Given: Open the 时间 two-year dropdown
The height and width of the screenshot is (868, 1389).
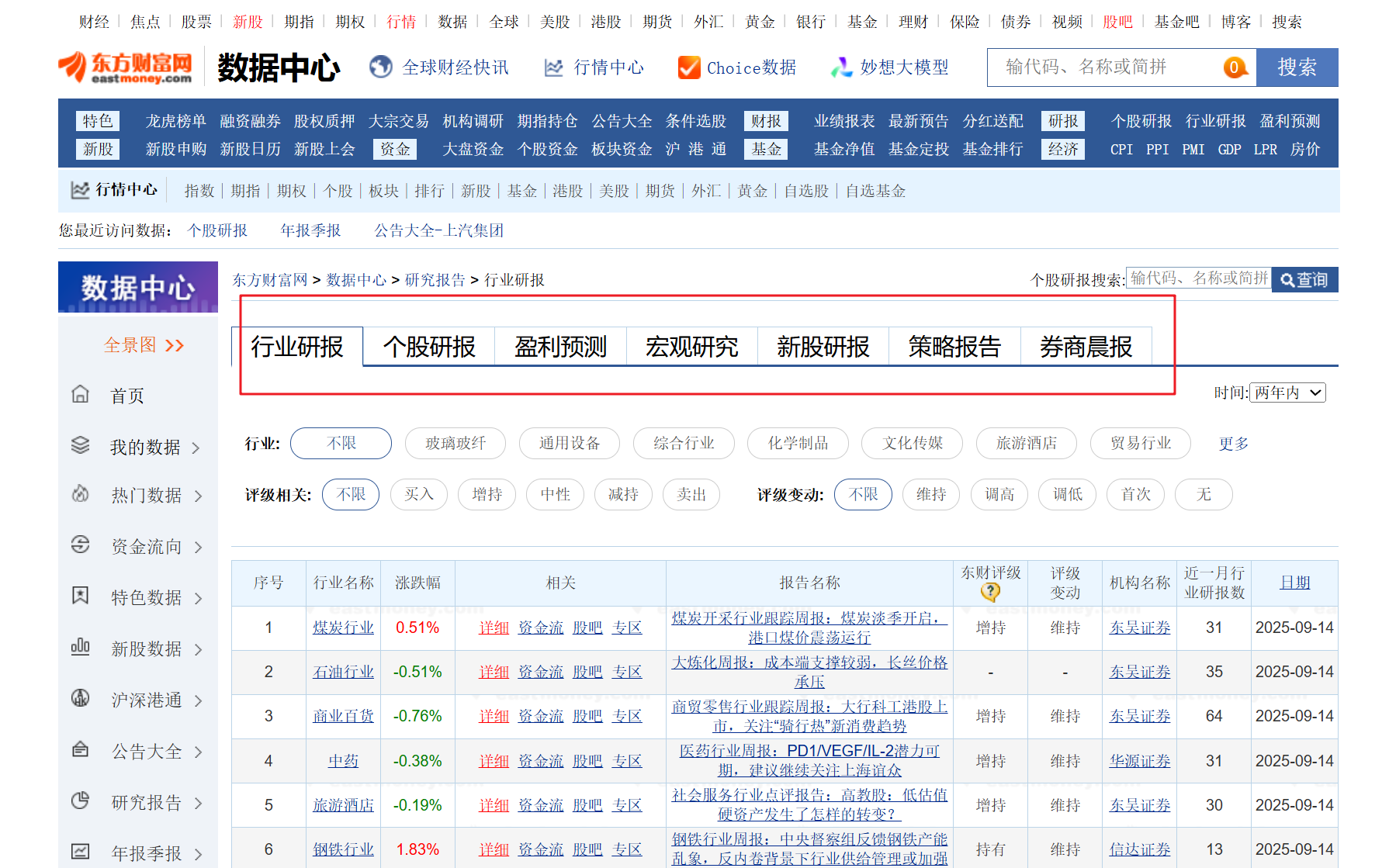Looking at the screenshot, I should [1287, 393].
